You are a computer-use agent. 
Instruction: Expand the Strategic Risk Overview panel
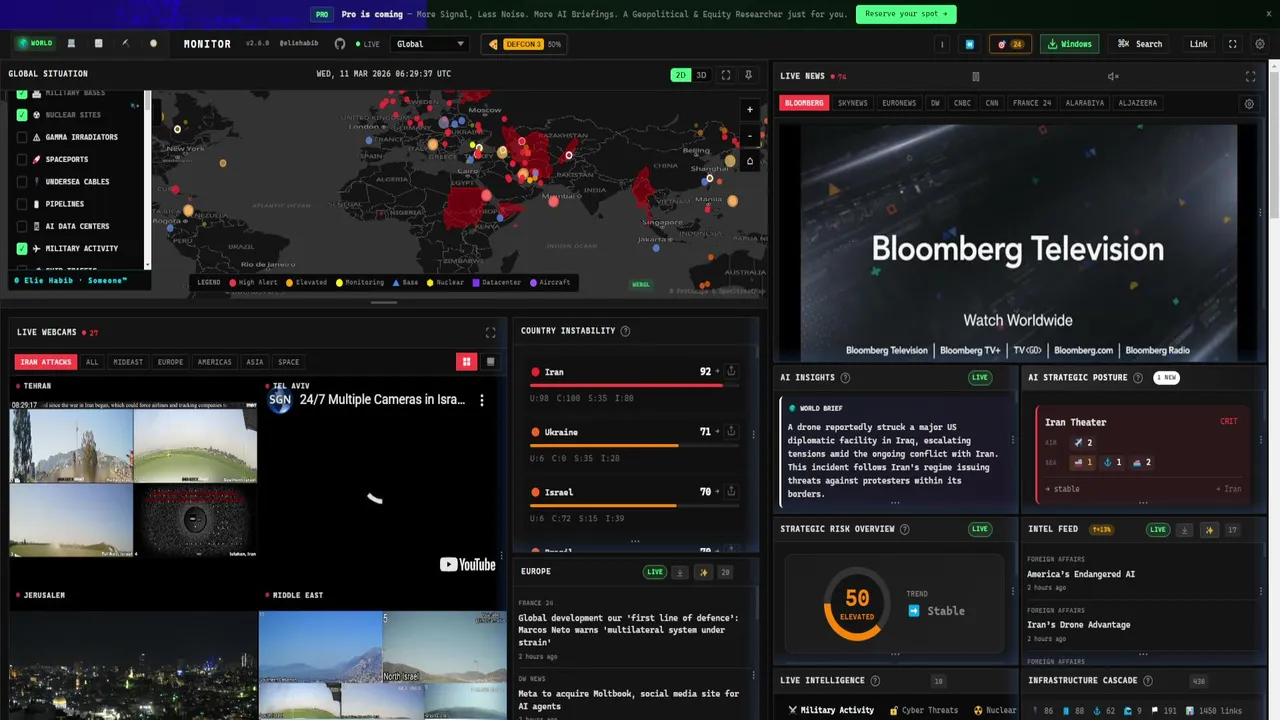pos(895,654)
